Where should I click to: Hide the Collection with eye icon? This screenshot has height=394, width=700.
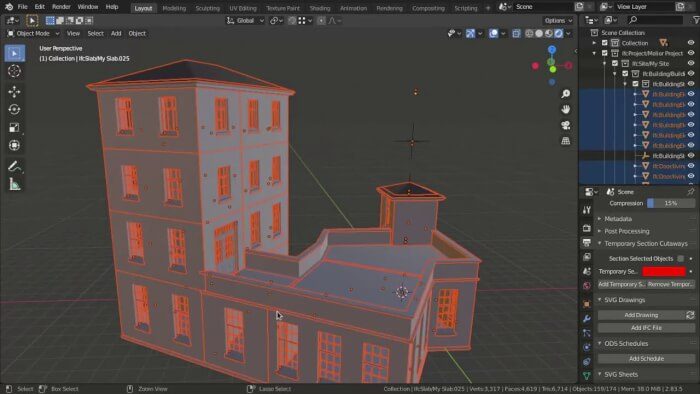(x=691, y=43)
